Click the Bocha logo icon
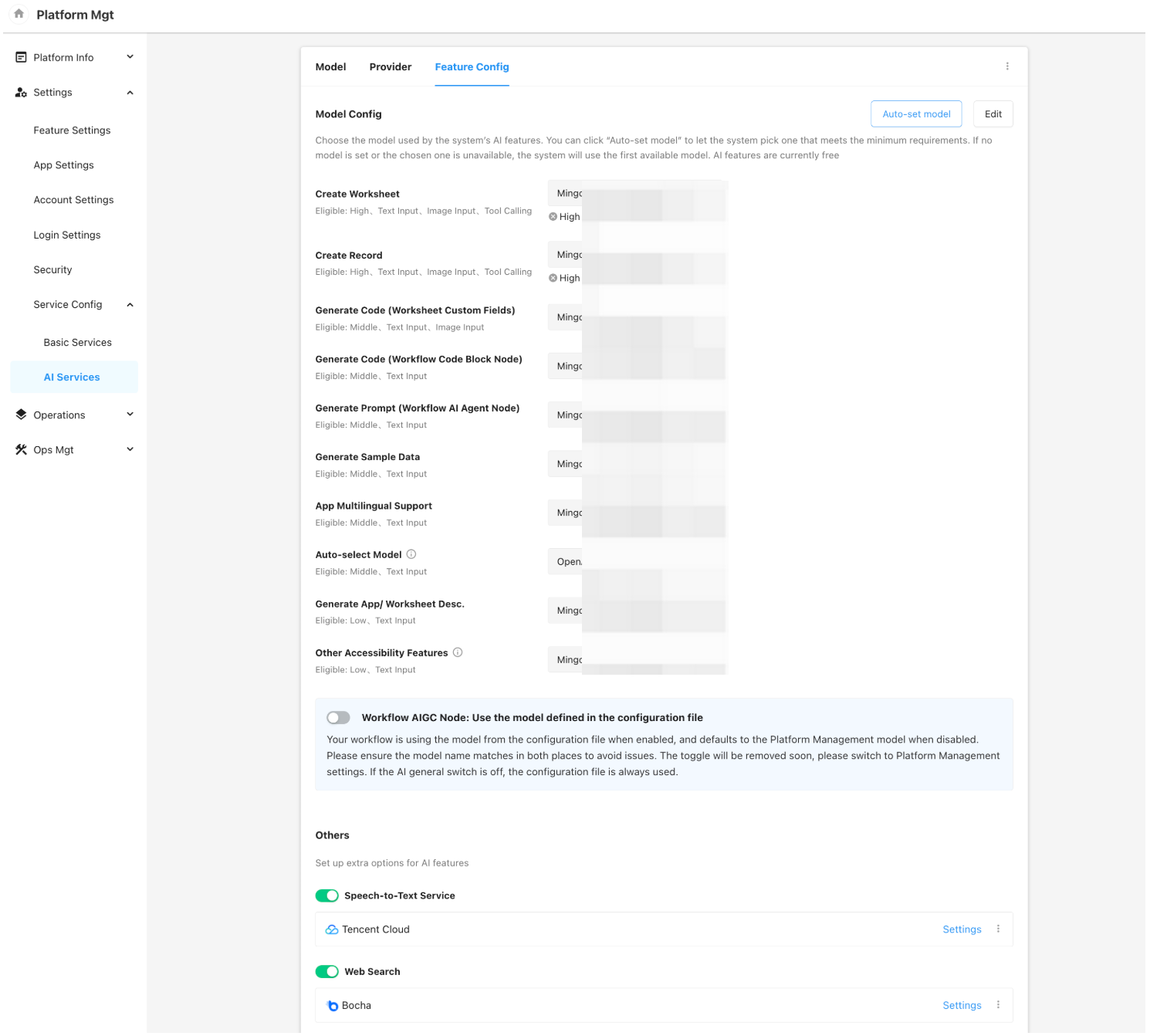Viewport: 1150px width, 1036px height. (333, 1005)
